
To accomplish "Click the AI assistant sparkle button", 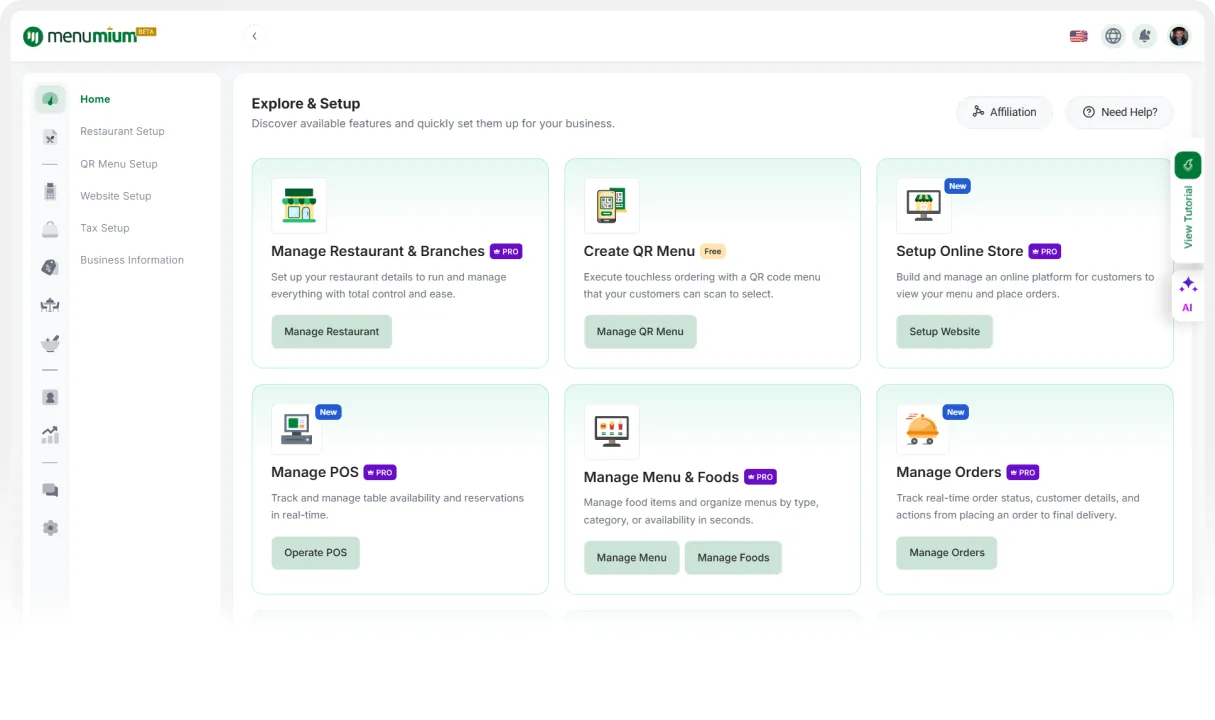I will coord(1188,295).
